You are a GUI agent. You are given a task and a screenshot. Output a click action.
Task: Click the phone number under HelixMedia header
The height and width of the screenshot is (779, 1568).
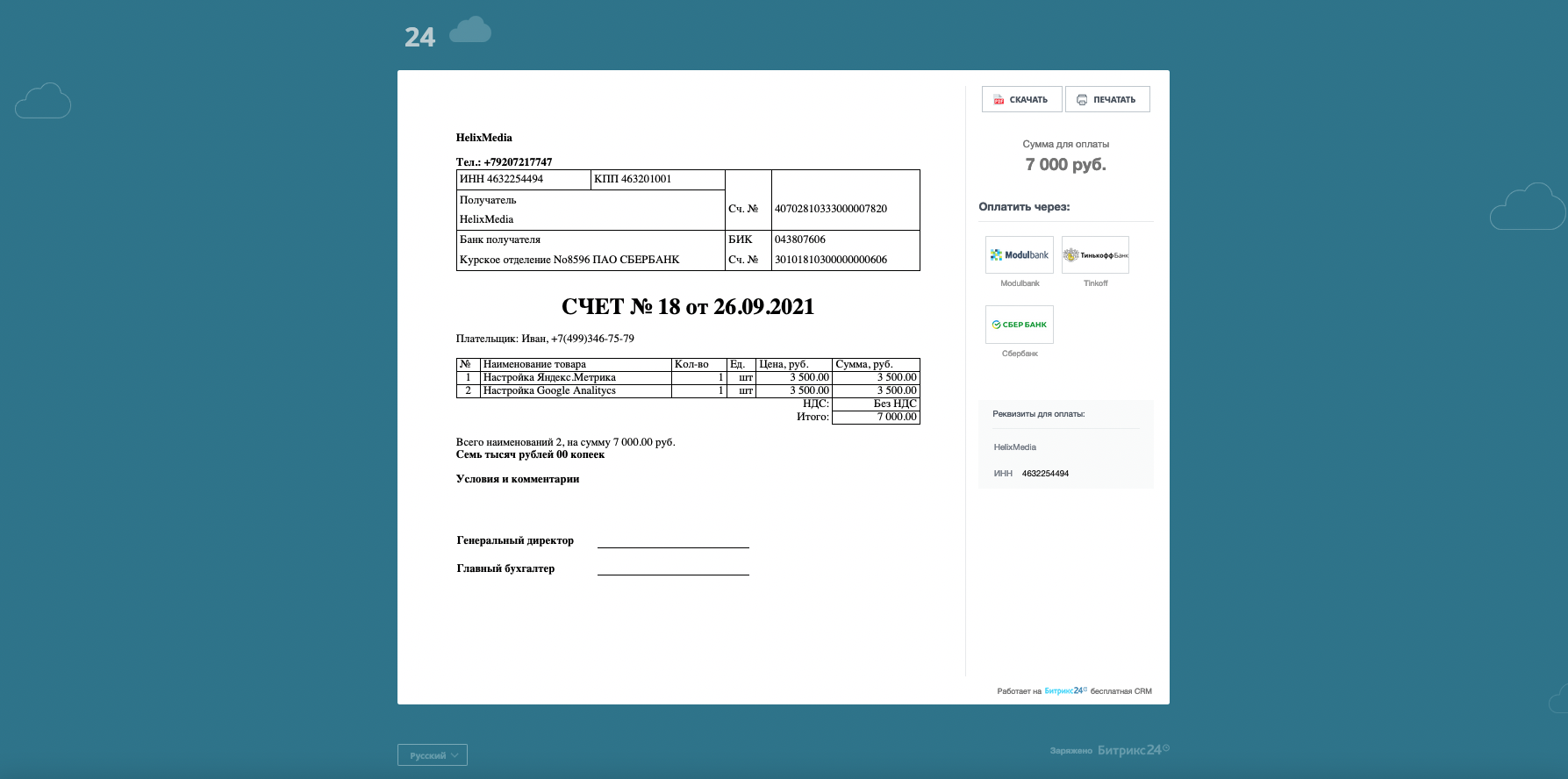pyautogui.click(x=518, y=162)
